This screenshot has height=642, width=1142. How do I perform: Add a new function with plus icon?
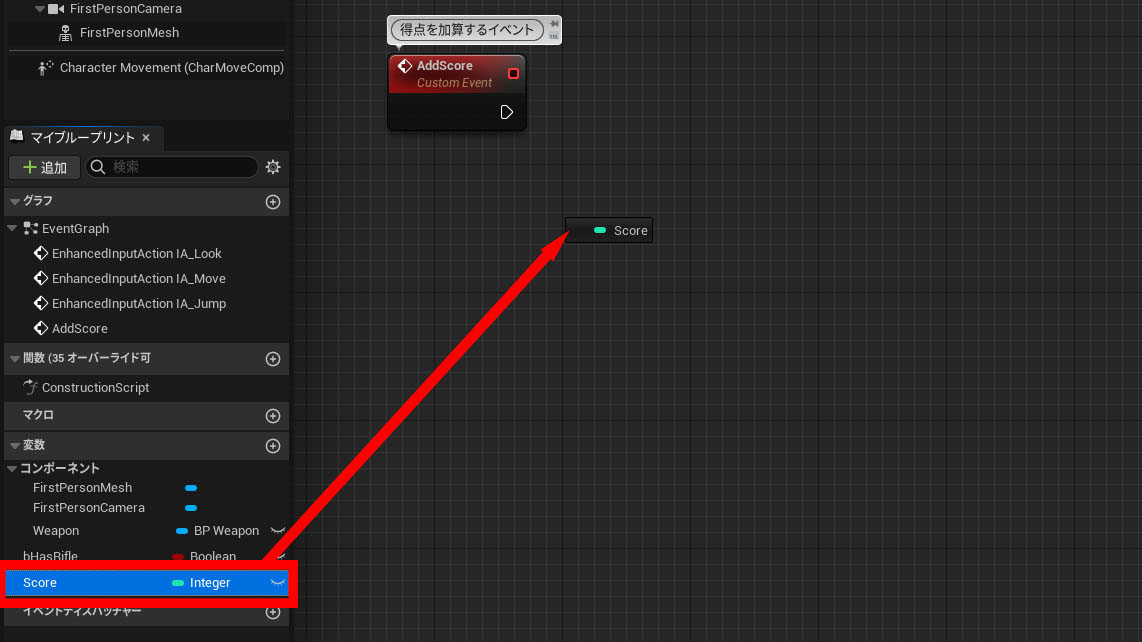(x=273, y=358)
